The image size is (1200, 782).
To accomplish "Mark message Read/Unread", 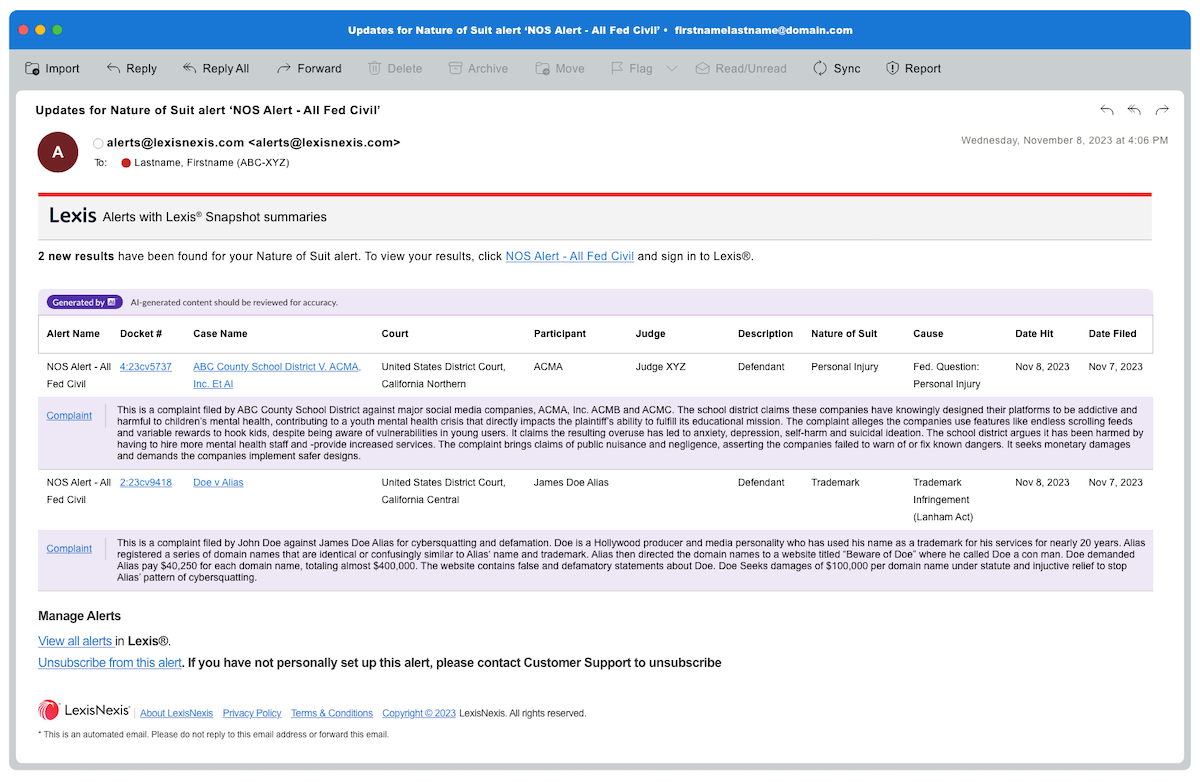I will tap(741, 69).
